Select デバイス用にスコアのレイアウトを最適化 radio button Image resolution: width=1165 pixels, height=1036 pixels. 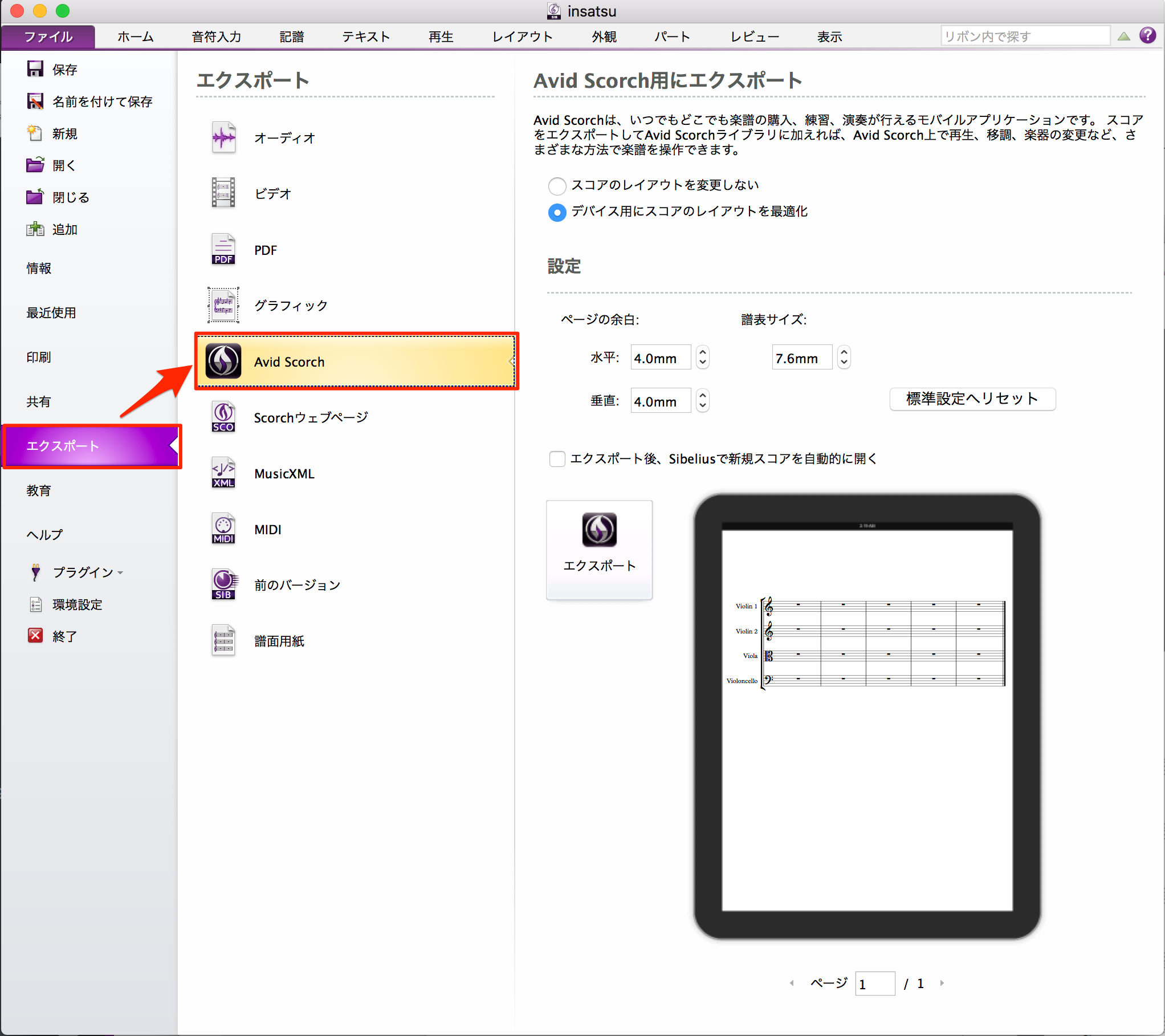(557, 212)
